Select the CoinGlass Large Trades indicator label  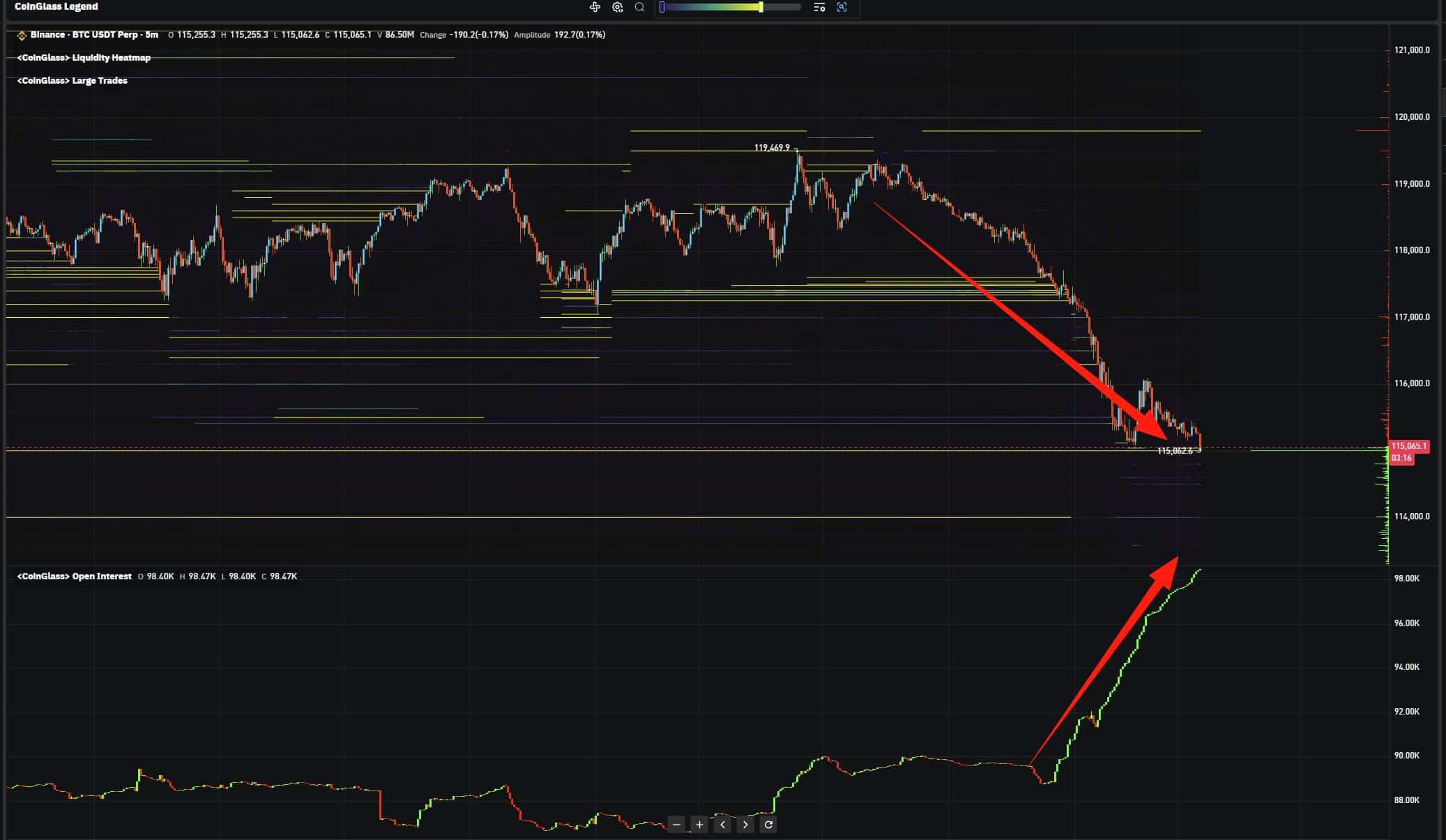pos(73,81)
